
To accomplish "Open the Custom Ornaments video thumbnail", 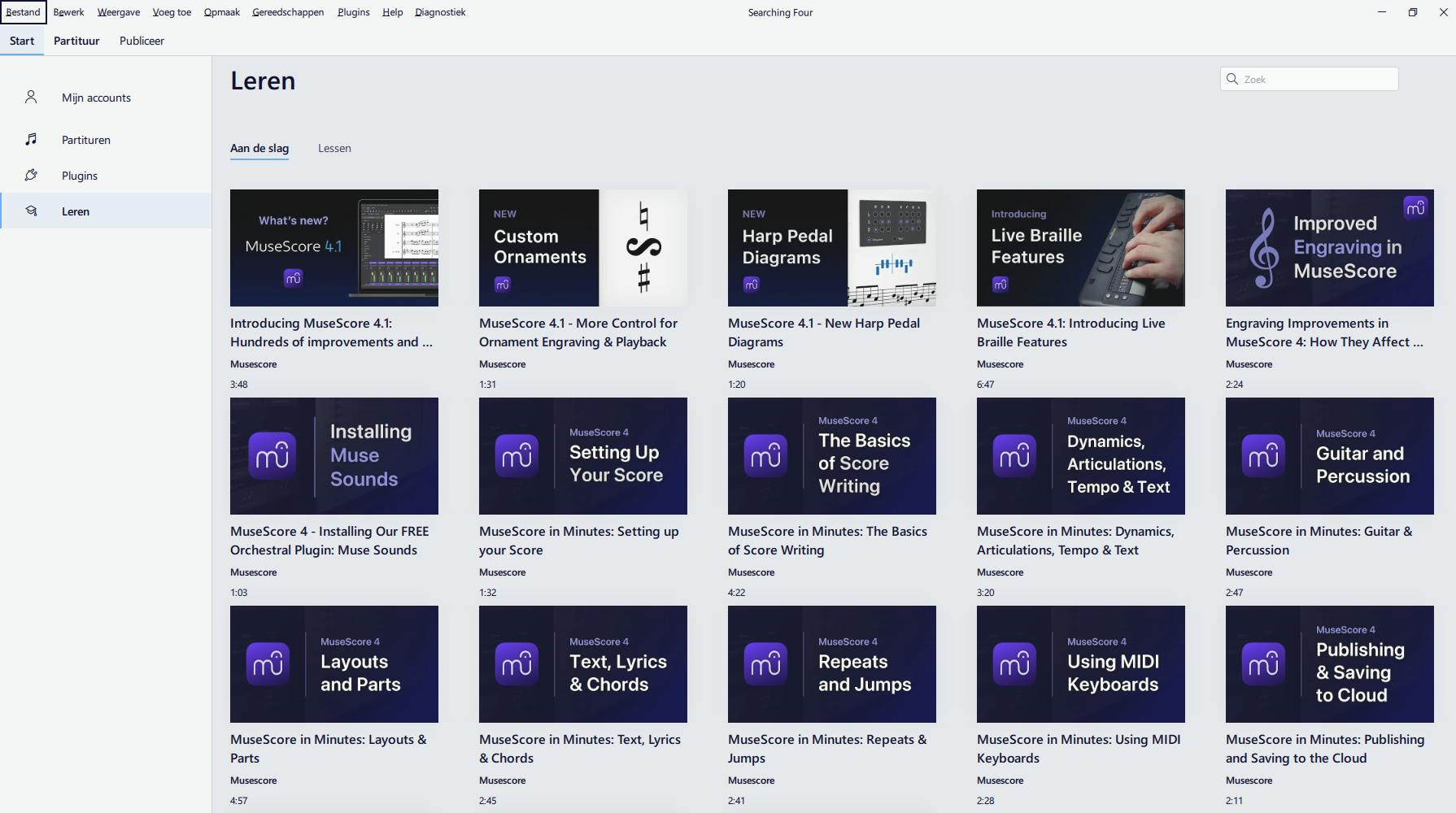I will 582,248.
